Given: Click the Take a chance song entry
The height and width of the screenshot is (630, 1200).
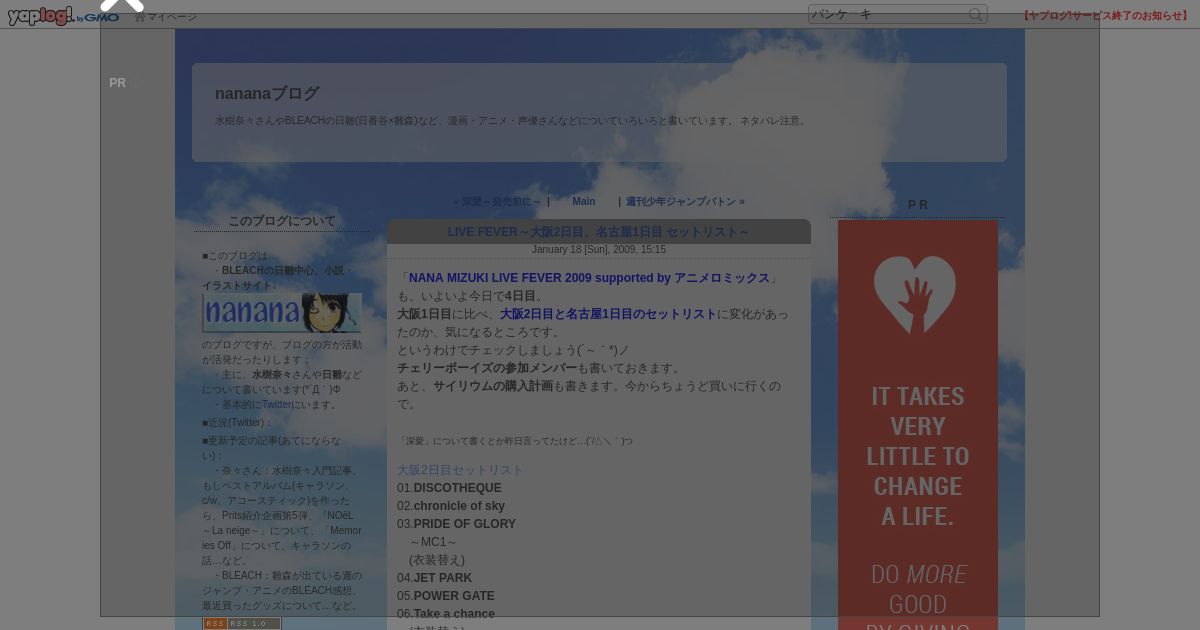Looking at the screenshot, I should point(454,614).
